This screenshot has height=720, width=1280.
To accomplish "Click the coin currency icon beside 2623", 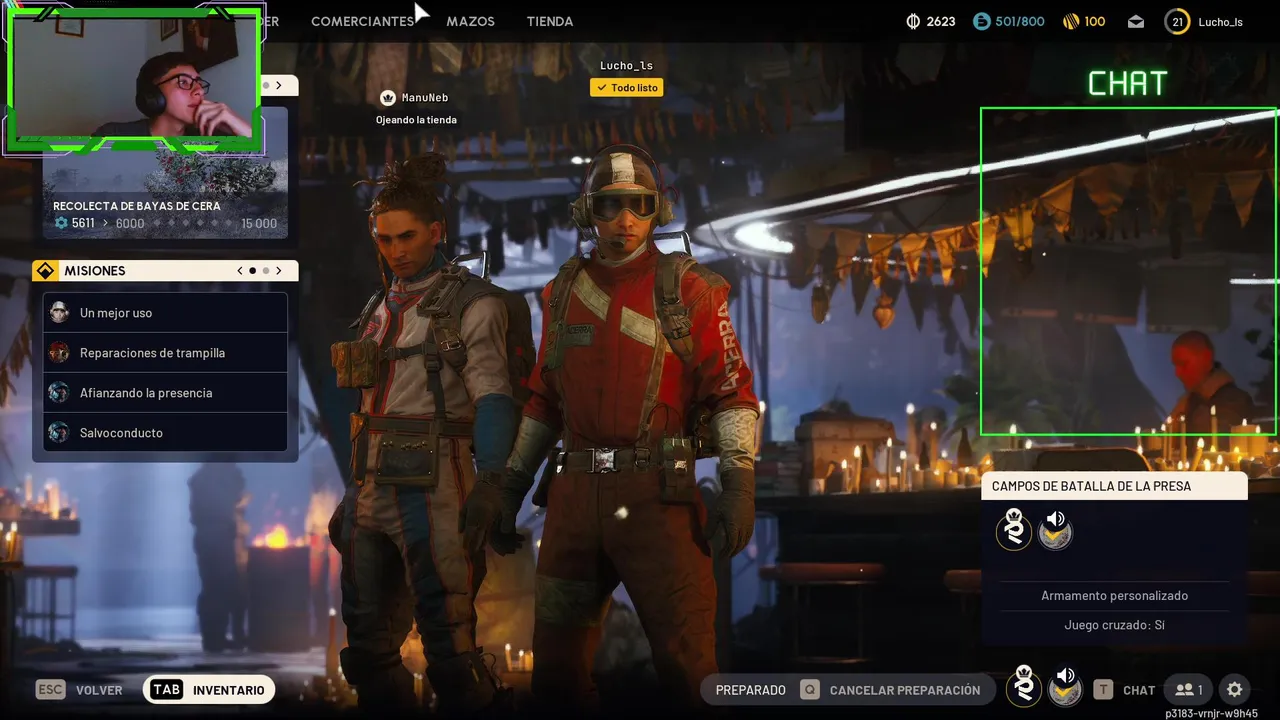I will pos(912,21).
